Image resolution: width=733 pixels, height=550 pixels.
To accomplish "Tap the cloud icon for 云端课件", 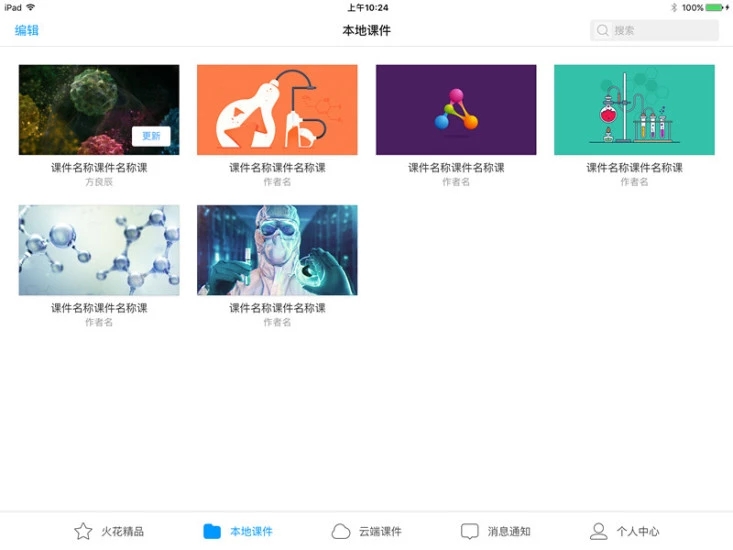I will click(x=341, y=531).
